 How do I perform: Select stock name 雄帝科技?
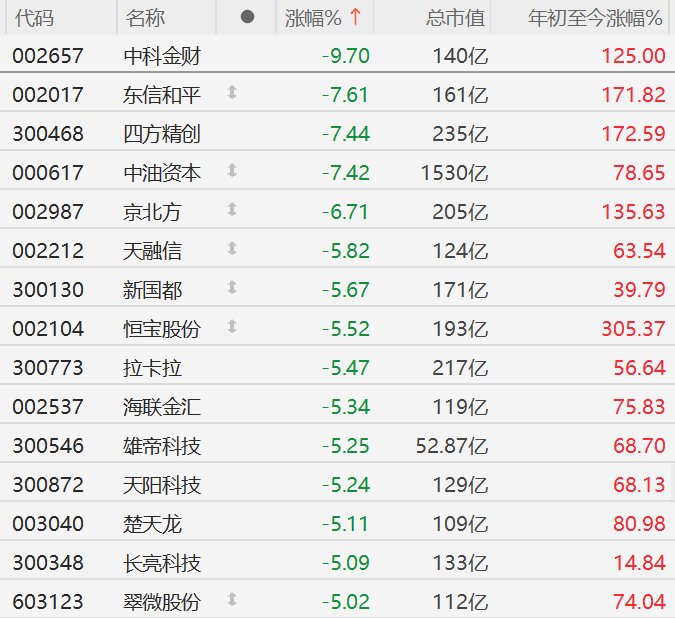click(162, 446)
